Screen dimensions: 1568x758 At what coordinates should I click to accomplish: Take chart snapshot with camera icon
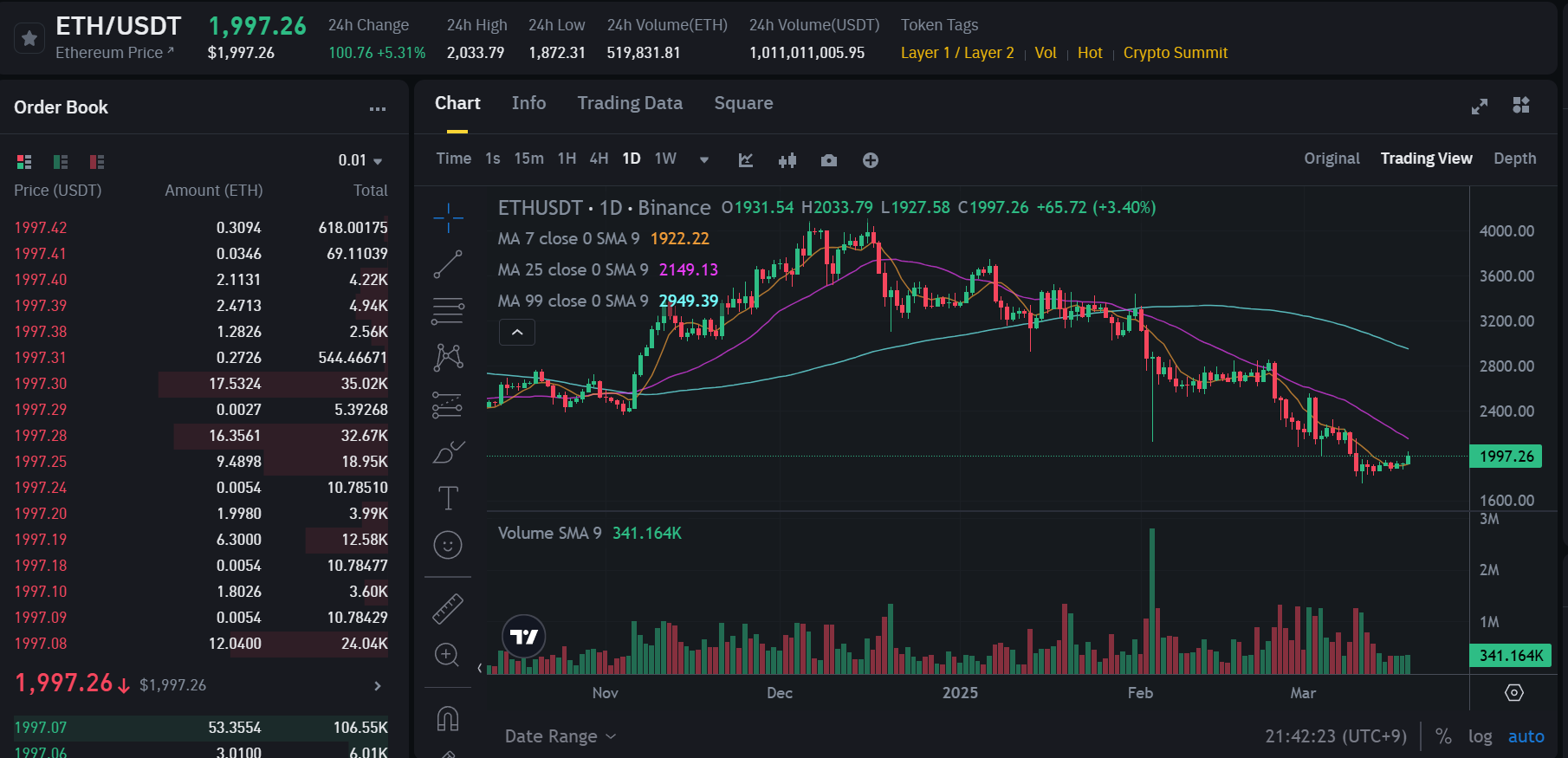(829, 160)
